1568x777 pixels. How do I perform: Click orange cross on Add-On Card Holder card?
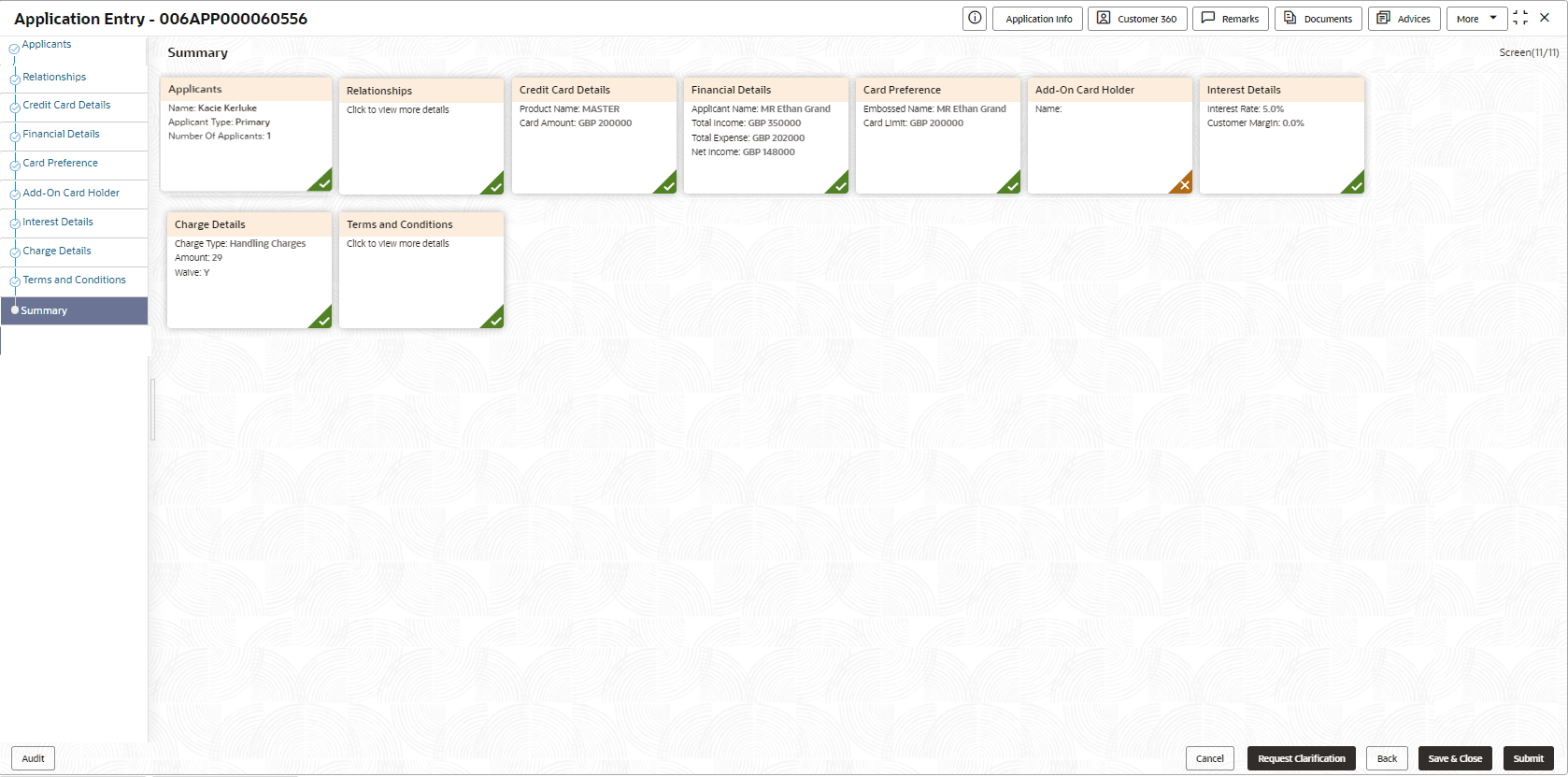[x=1183, y=184]
